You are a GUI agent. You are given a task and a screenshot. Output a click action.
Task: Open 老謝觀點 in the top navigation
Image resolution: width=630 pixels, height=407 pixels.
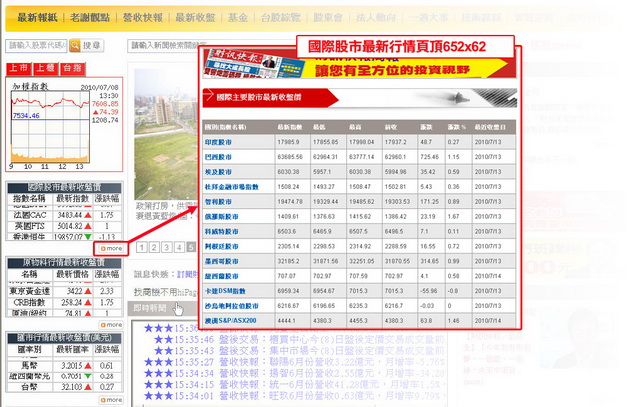(90, 17)
